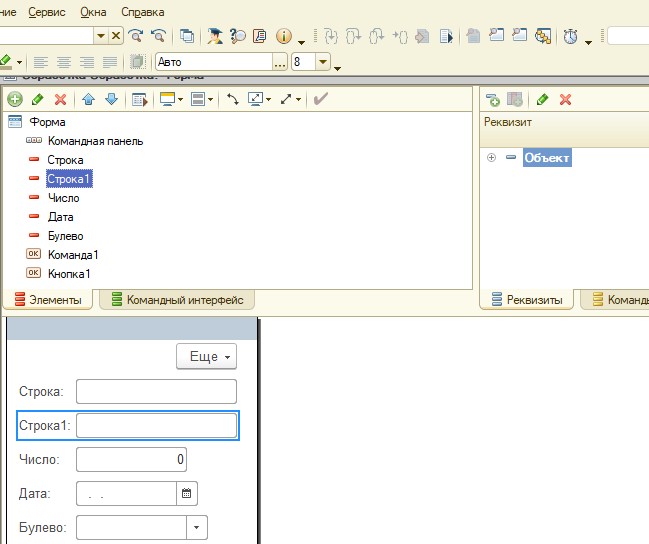The image size is (649, 544).
Task: Click the stacked windows icon in main toolbar
Action: pos(187,36)
